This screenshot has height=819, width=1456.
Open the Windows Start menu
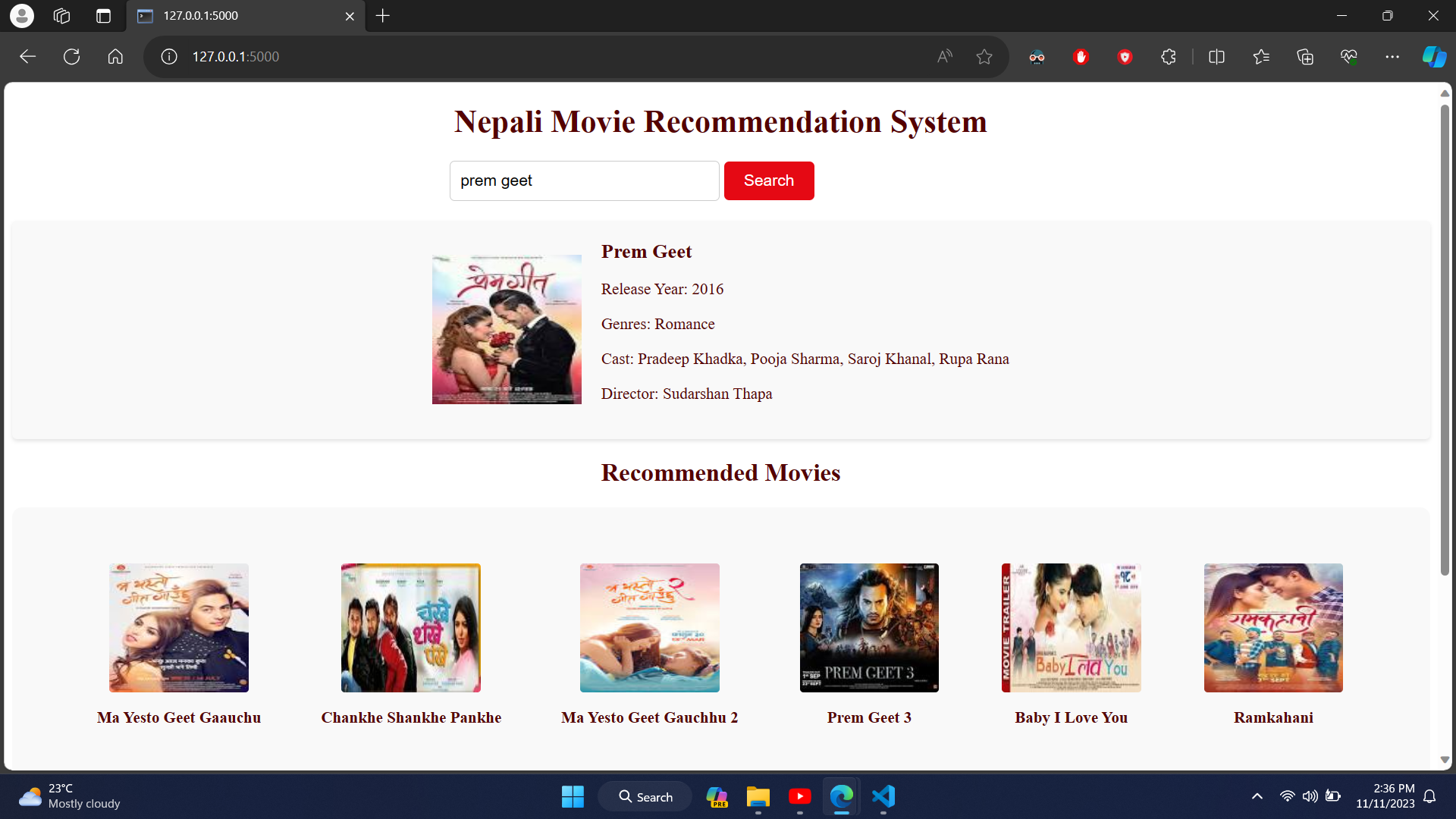click(x=573, y=796)
